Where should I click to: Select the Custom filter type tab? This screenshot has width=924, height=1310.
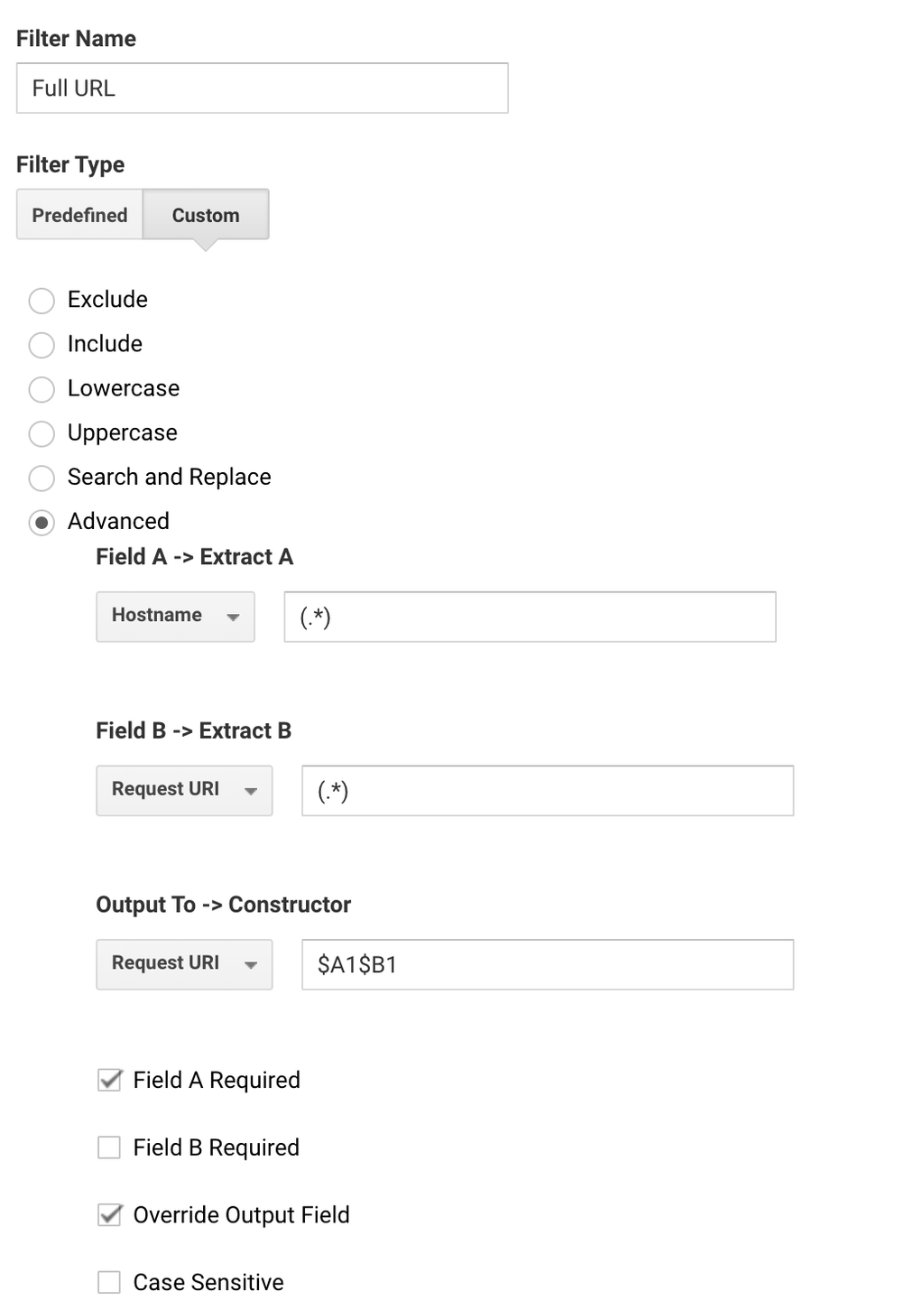tap(206, 215)
